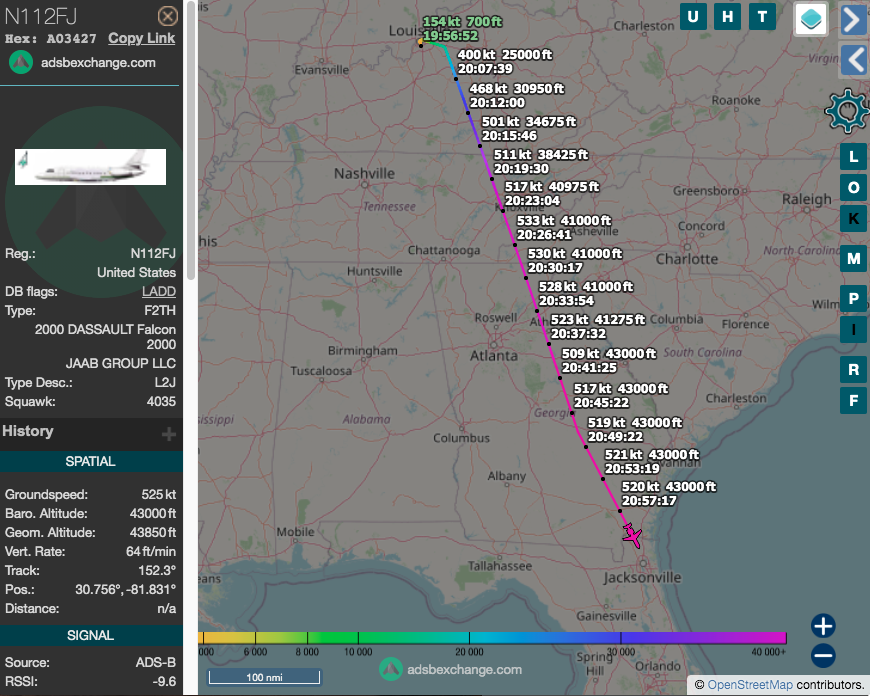Toggle the H map button

click(x=727, y=17)
